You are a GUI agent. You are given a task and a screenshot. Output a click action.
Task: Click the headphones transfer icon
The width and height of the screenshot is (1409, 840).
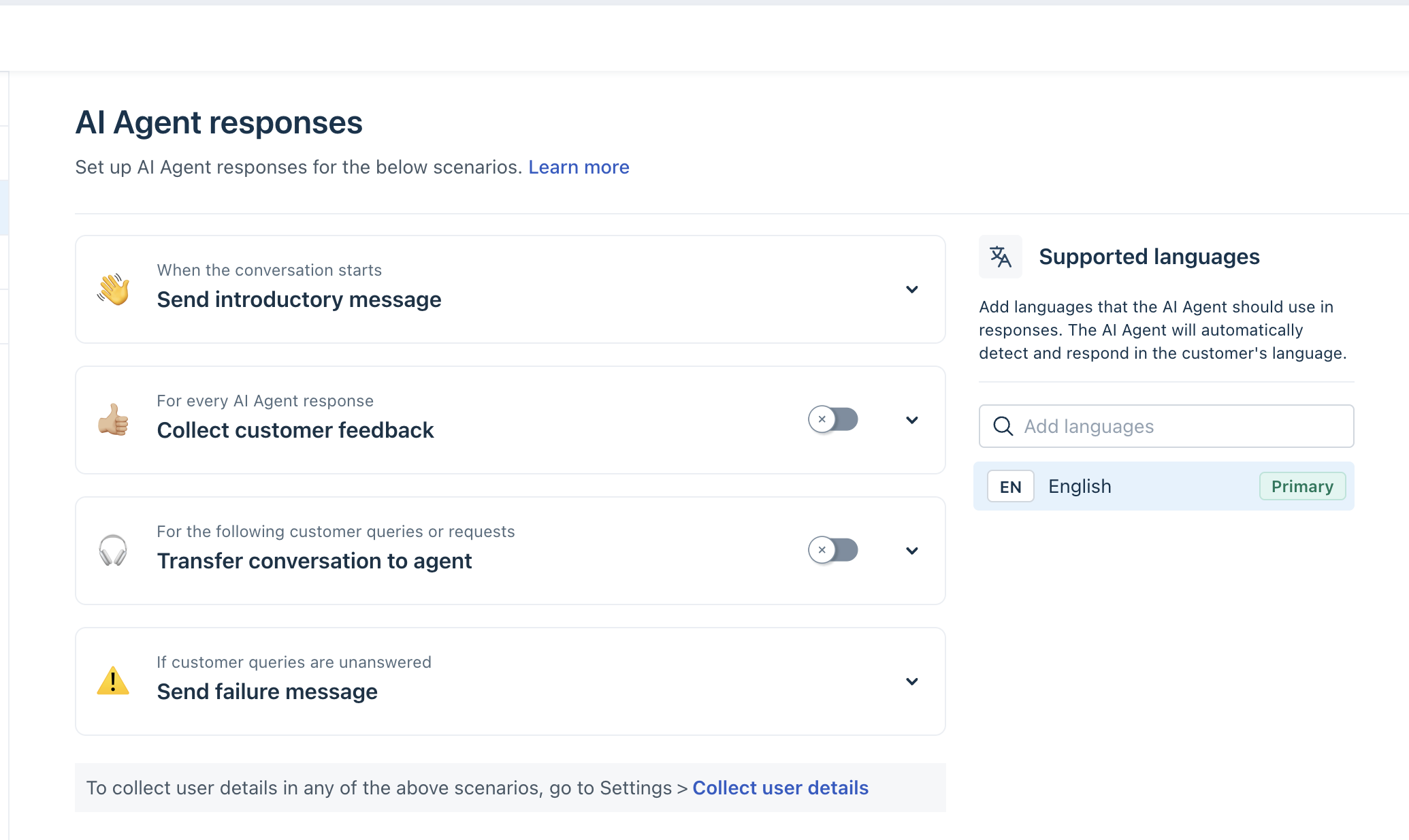pos(113,550)
